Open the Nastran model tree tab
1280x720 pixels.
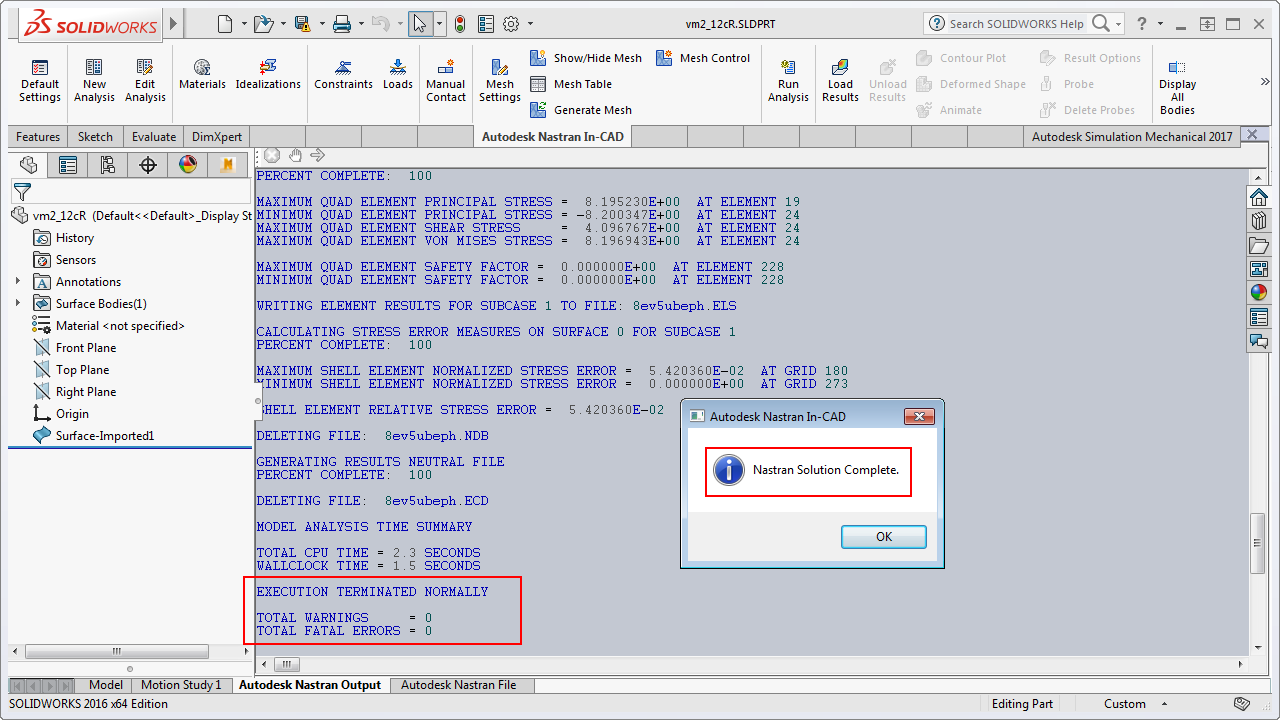(228, 165)
